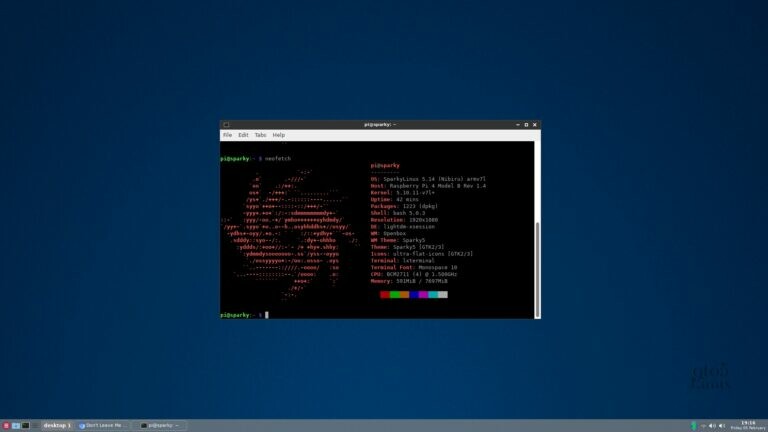Launch the blue file manager taskbar icon
The height and width of the screenshot is (432, 768).
click(16, 426)
